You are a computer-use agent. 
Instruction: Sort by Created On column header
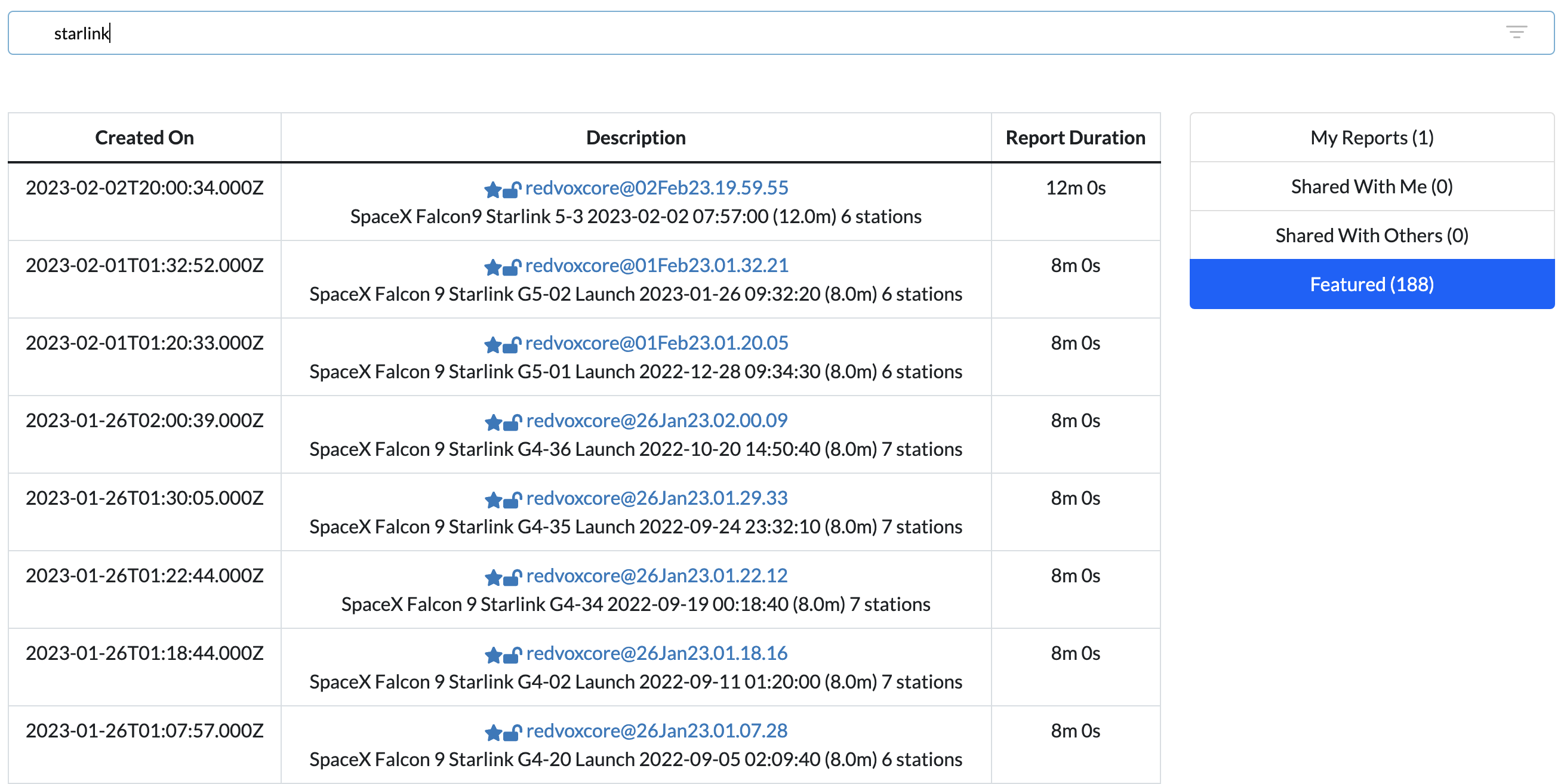tap(144, 138)
